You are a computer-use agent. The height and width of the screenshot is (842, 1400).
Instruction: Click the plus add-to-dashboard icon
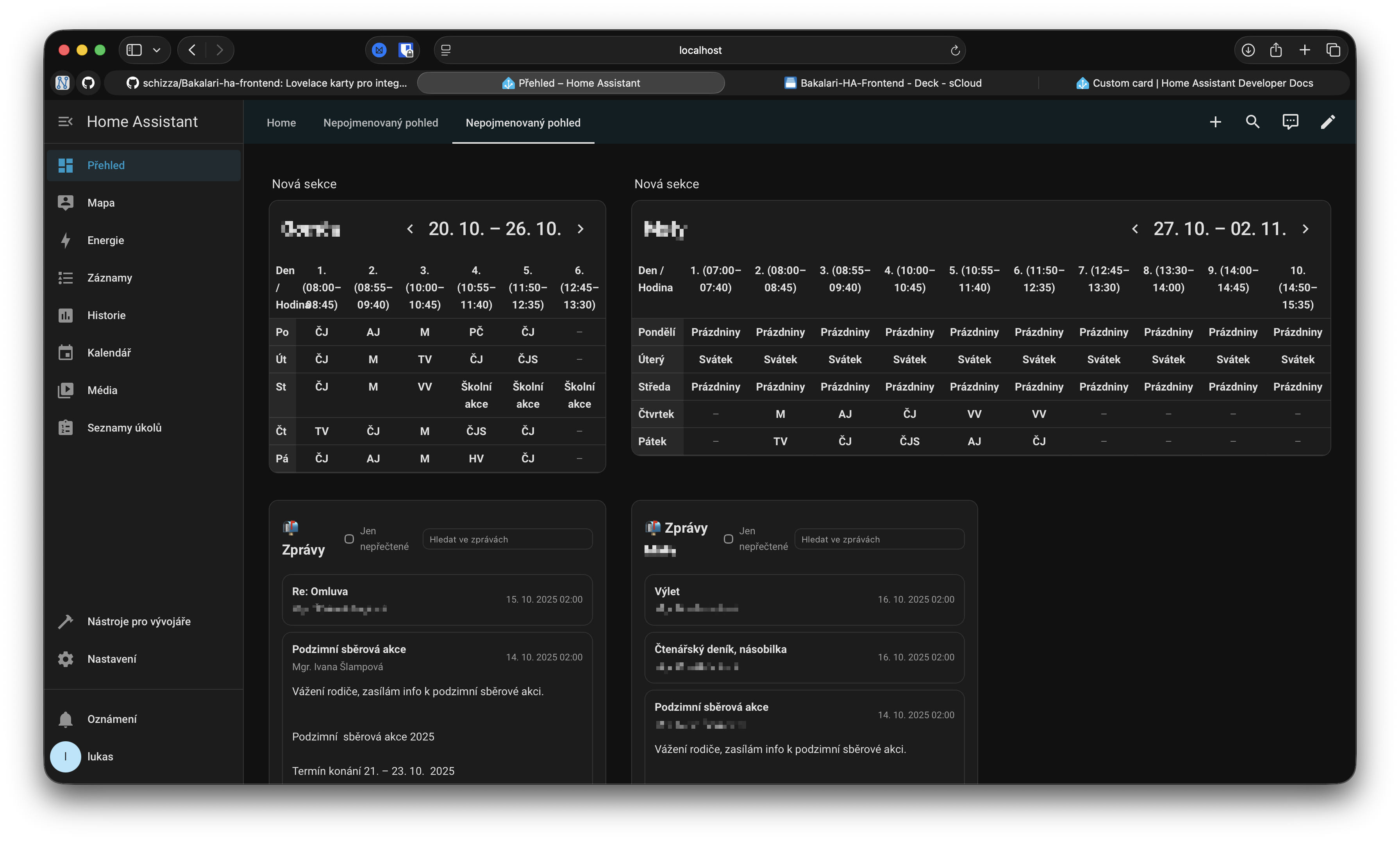coord(1215,122)
